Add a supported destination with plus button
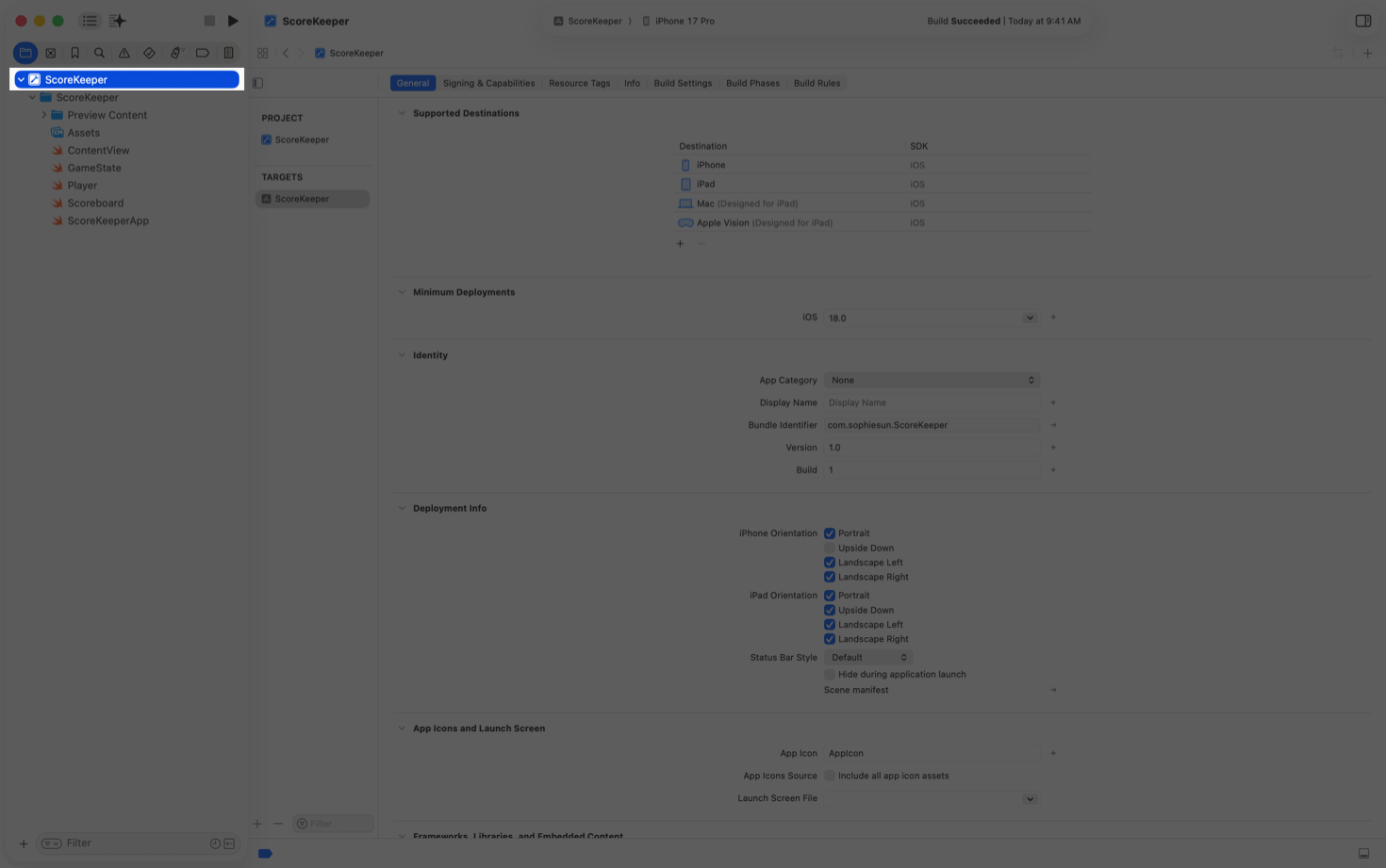The image size is (1386, 868). (x=680, y=244)
